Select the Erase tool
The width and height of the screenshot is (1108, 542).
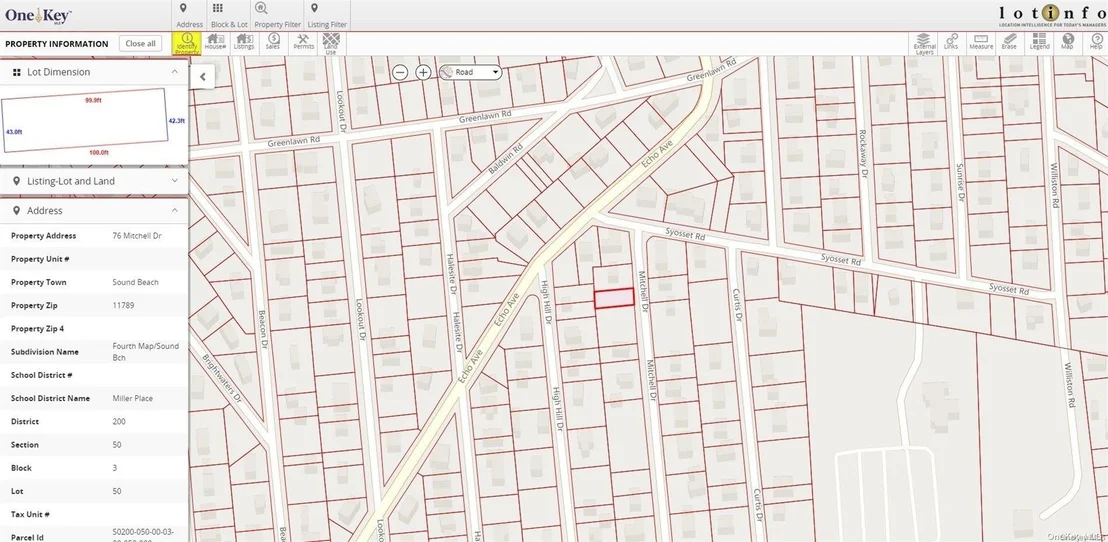pyautogui.click(x=1009, y=42)
